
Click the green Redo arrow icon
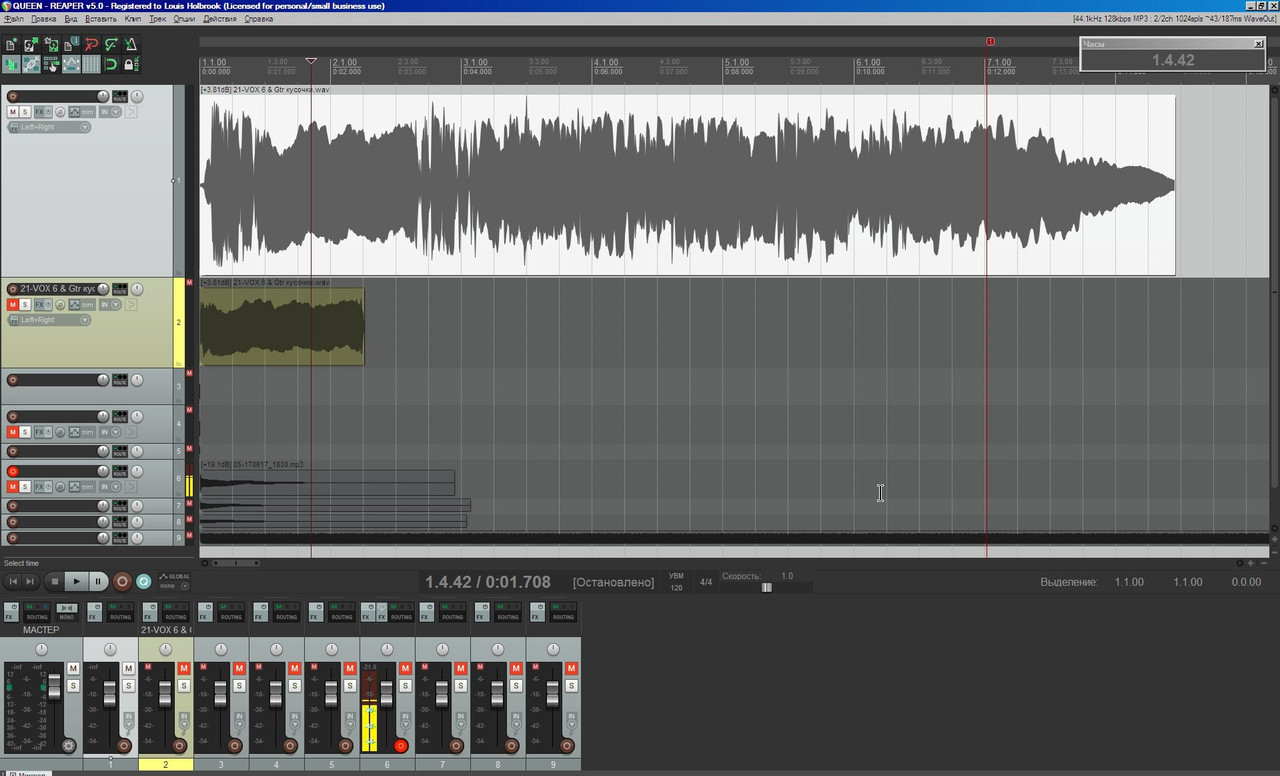[x=111, y=45]
